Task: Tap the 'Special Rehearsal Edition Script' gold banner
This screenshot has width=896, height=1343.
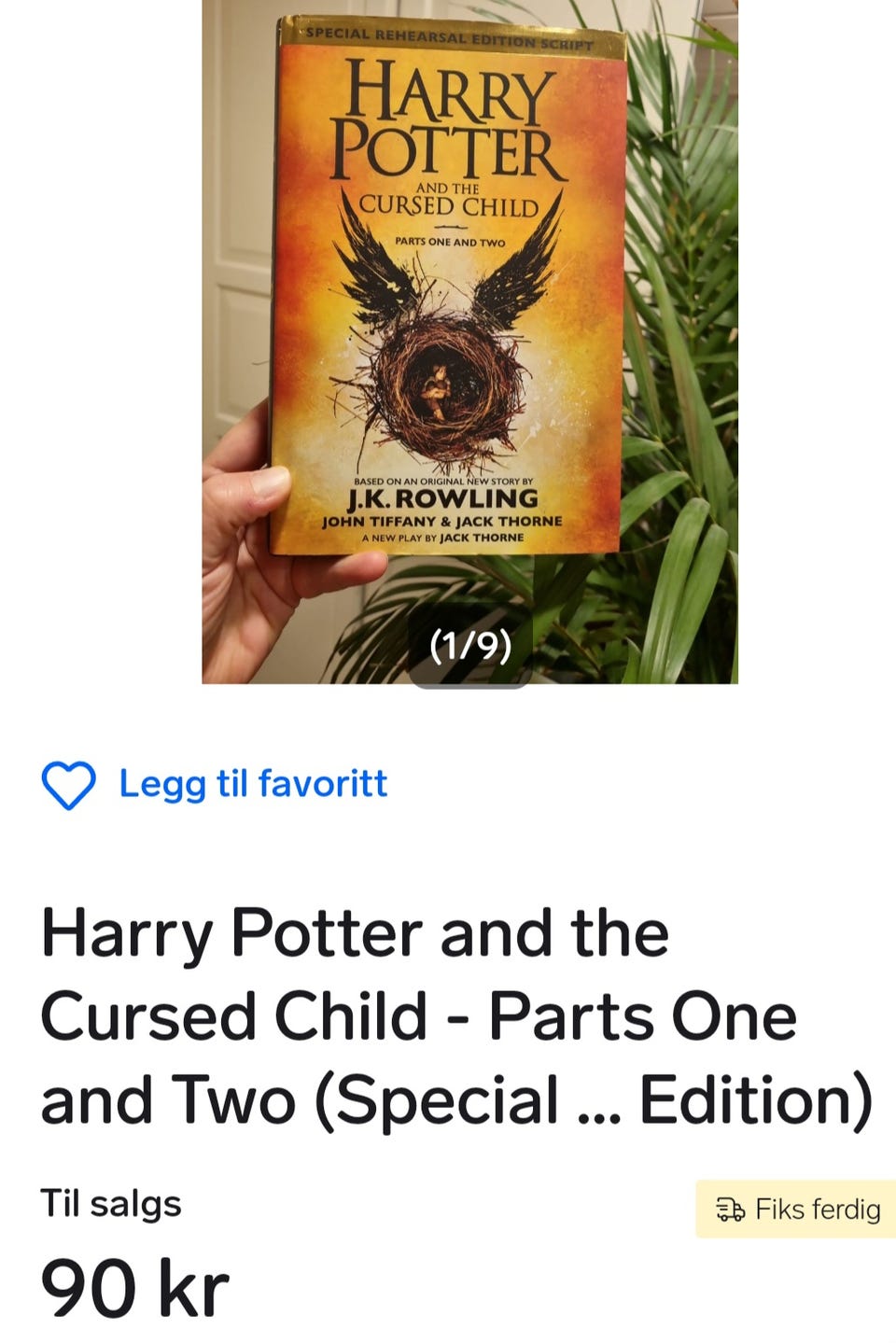Action: (x=450, y=38)
